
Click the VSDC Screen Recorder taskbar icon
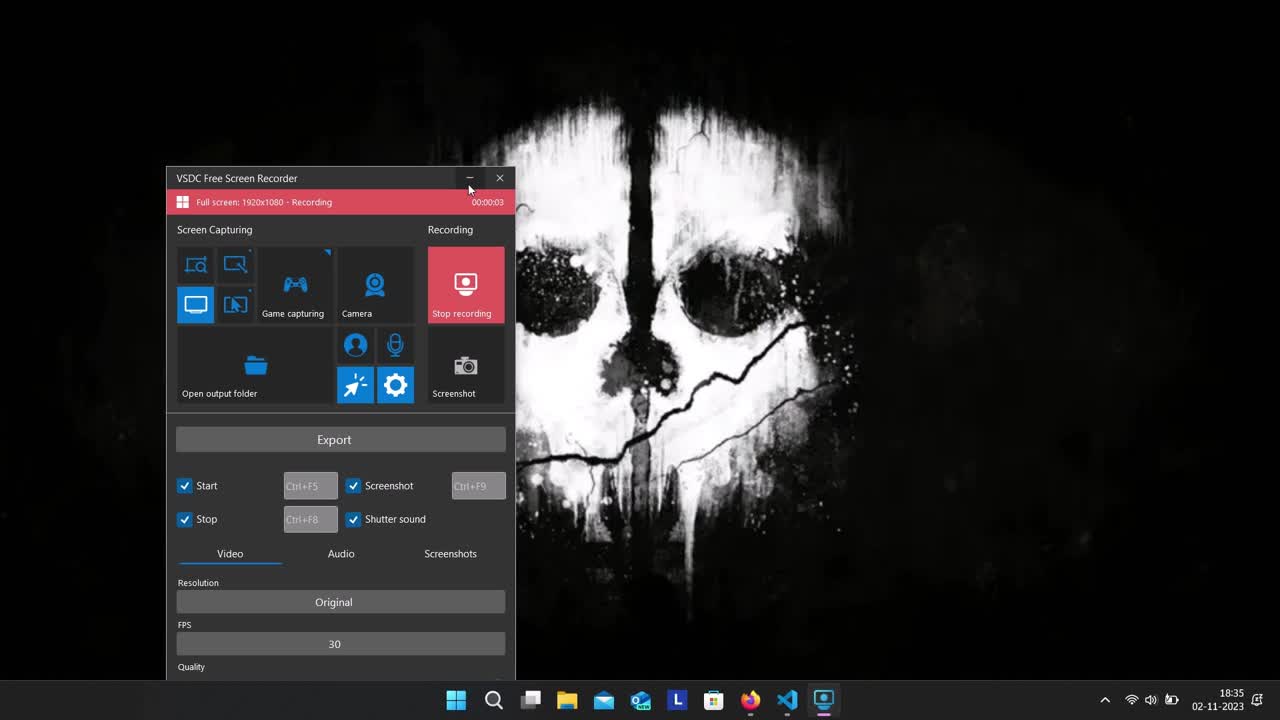coord(824,700)
